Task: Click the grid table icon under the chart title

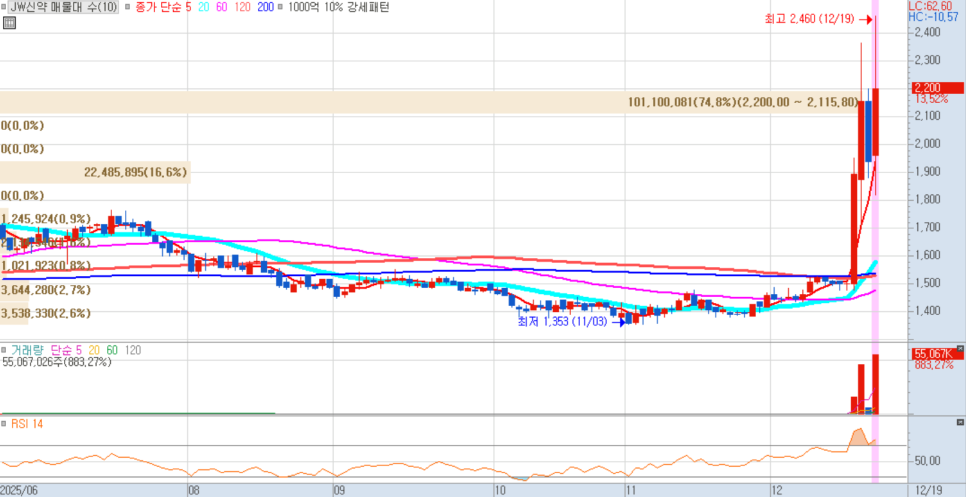Action: pyautogui.click(x=9, y=23)
